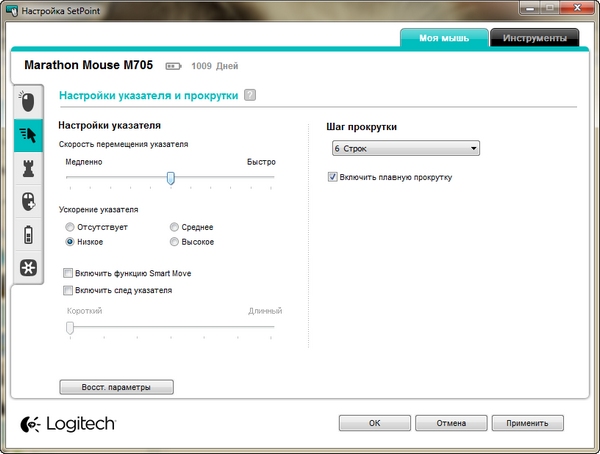Open the mouse button settings sidebar icon
Image resolution: width=600 pixels, height=454 pixels.
[x=28, y=102]
